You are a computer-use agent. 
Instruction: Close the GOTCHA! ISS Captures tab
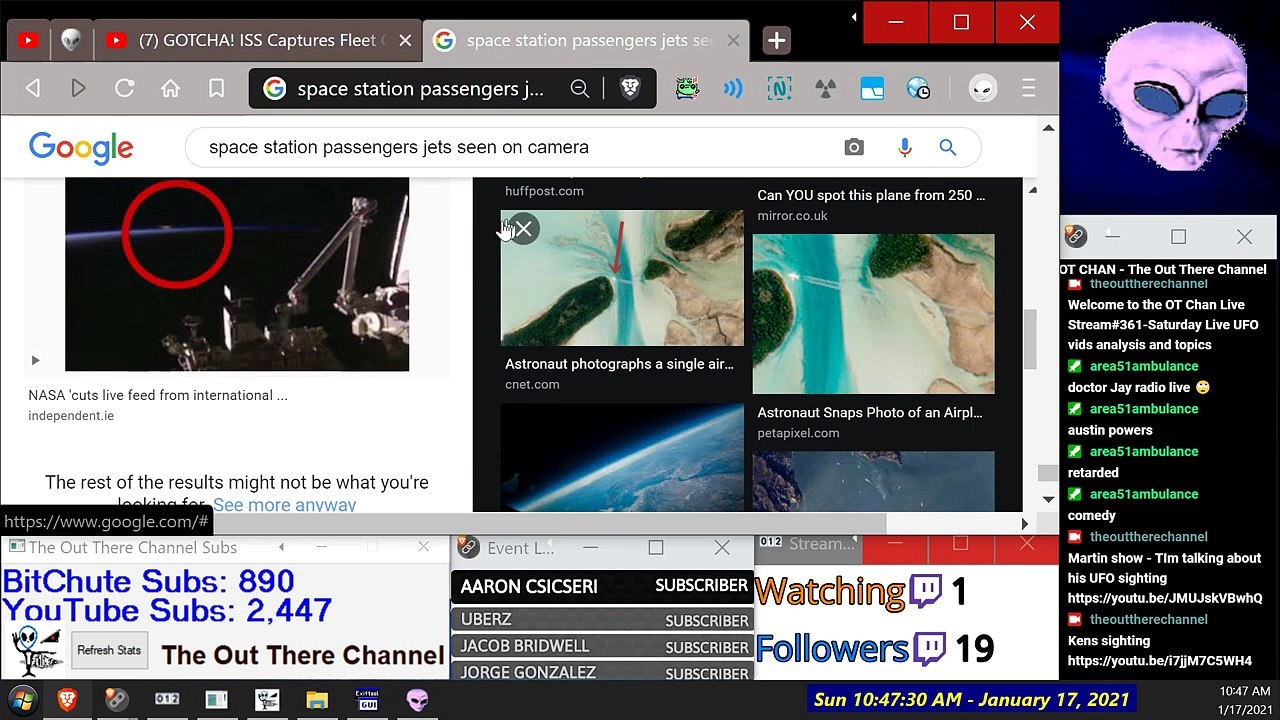point(405,41)
